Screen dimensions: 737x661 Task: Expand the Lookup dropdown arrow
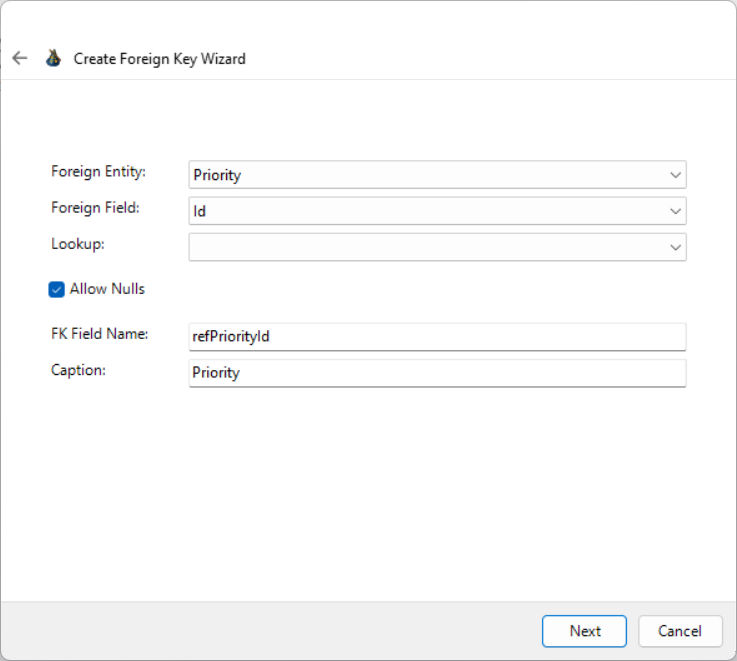point(675,247)
